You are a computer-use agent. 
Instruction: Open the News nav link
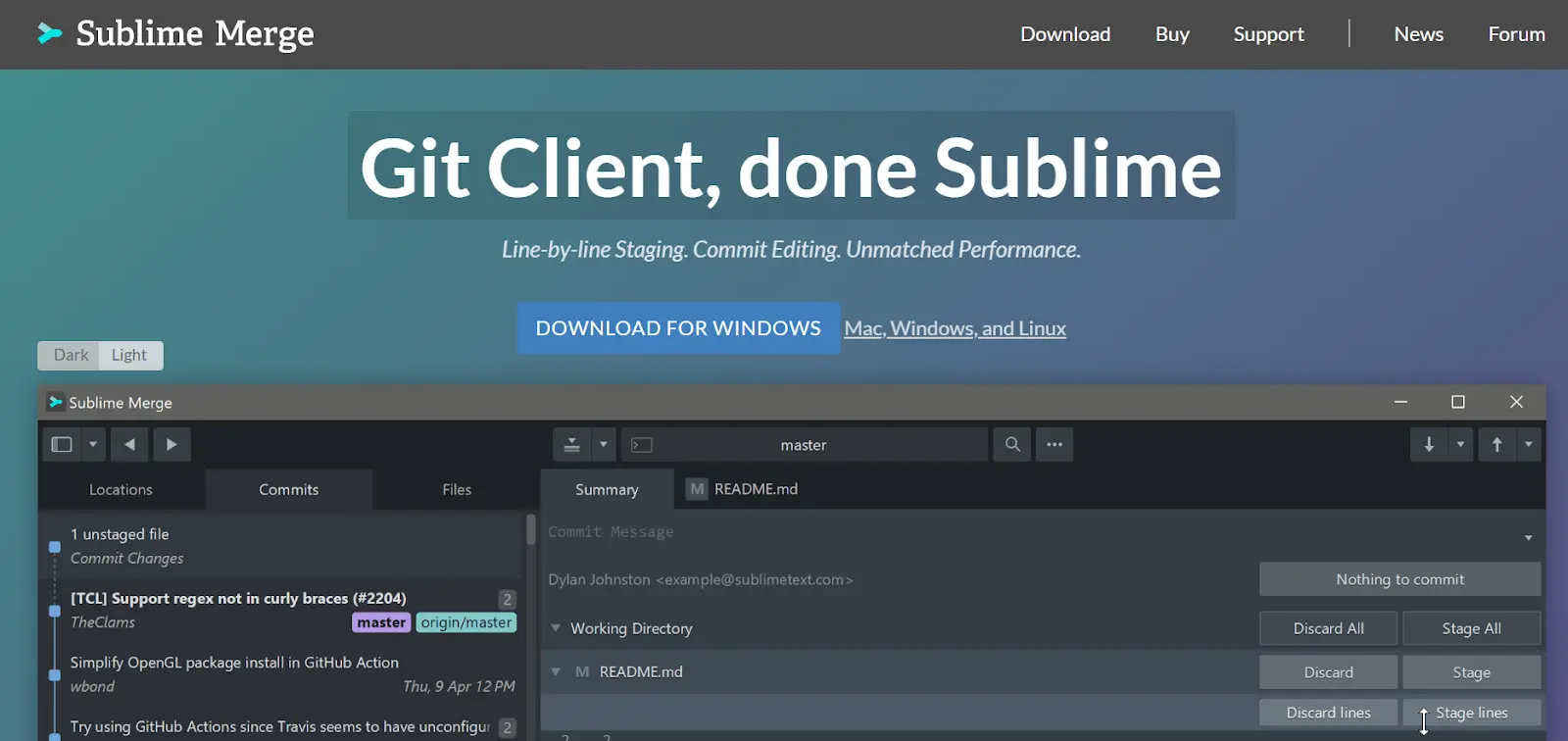(x=1418, y=34)
